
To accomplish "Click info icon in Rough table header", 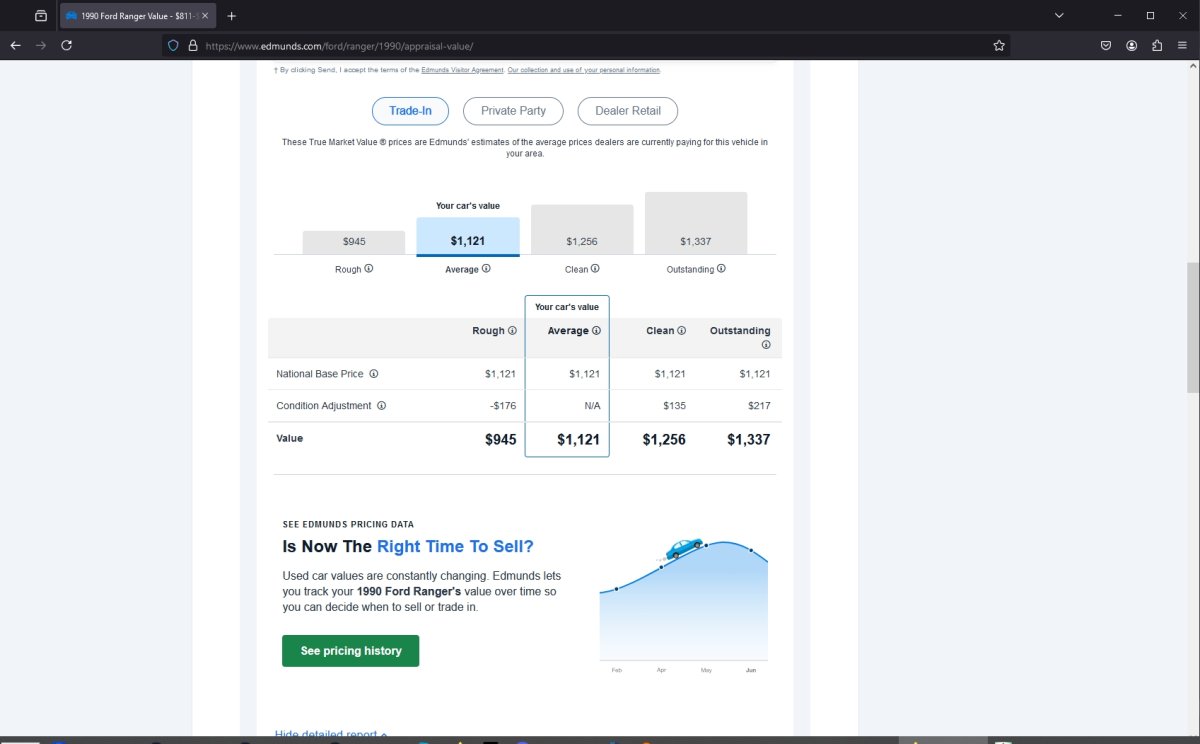I will (x=512, y=331).
